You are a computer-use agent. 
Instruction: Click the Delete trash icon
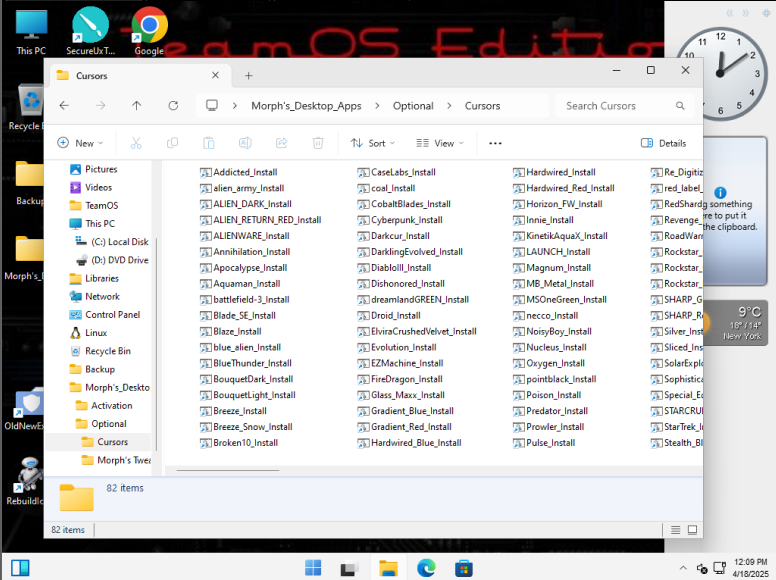(318, 143)
